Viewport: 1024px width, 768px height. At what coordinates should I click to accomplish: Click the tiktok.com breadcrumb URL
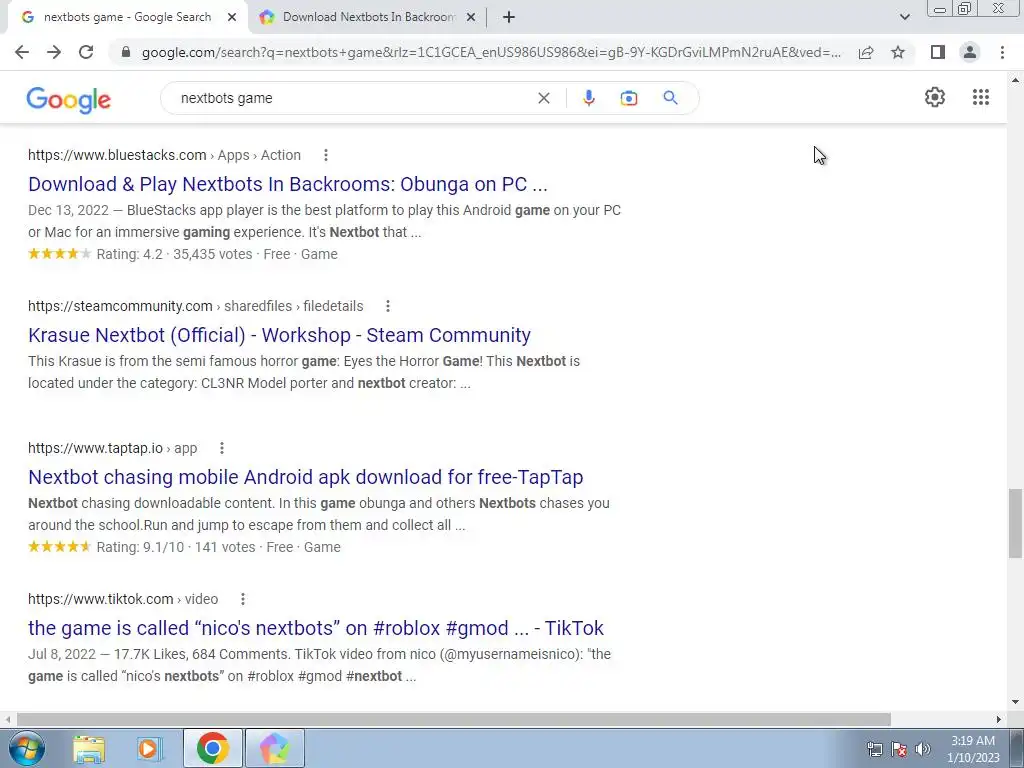pyautogui.click(x=123, y=600)
